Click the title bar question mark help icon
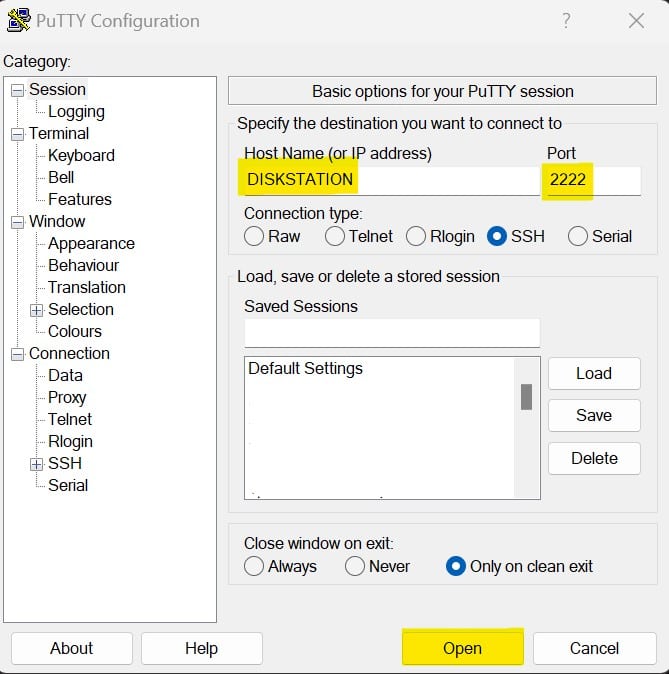The height and width of the screenshot is (674, 669). coord(566,21)
